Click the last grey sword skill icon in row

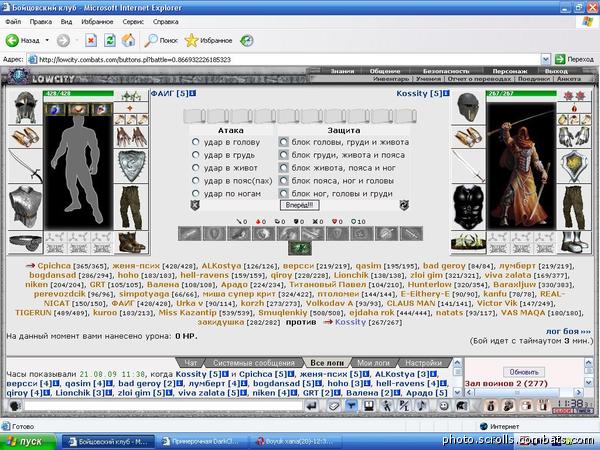(411, 233)
